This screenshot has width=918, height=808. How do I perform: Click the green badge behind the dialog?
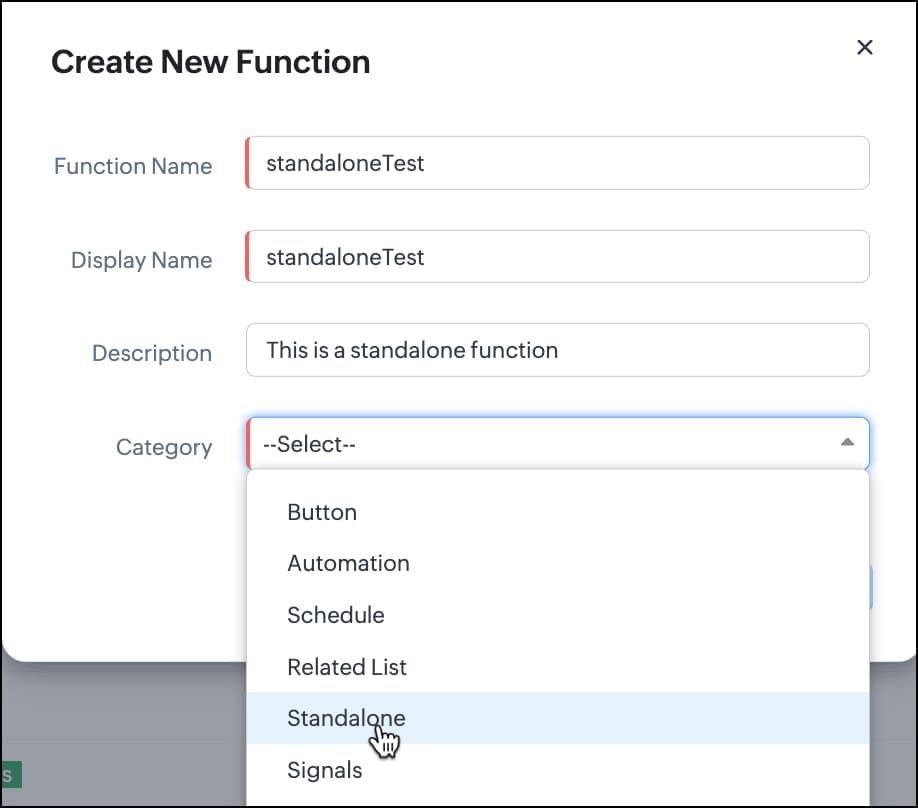tap(10, 774)
